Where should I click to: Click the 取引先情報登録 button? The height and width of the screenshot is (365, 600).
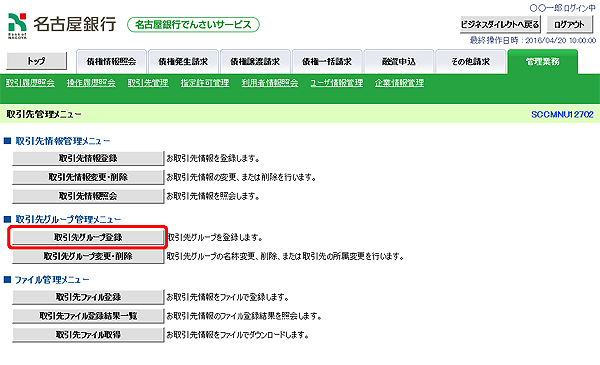(x=88, y=158)
